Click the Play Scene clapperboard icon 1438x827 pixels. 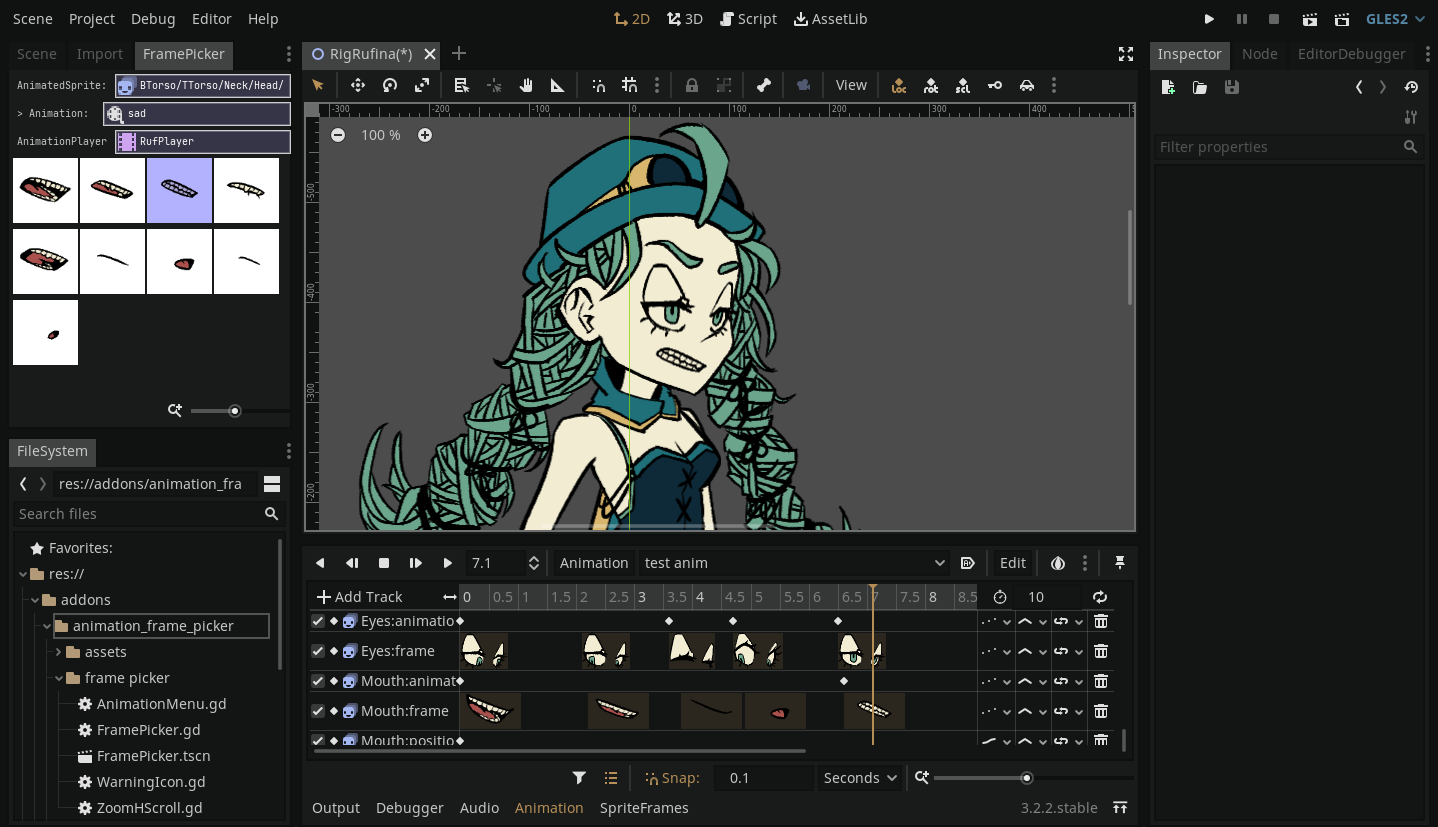click(1310, 19)
